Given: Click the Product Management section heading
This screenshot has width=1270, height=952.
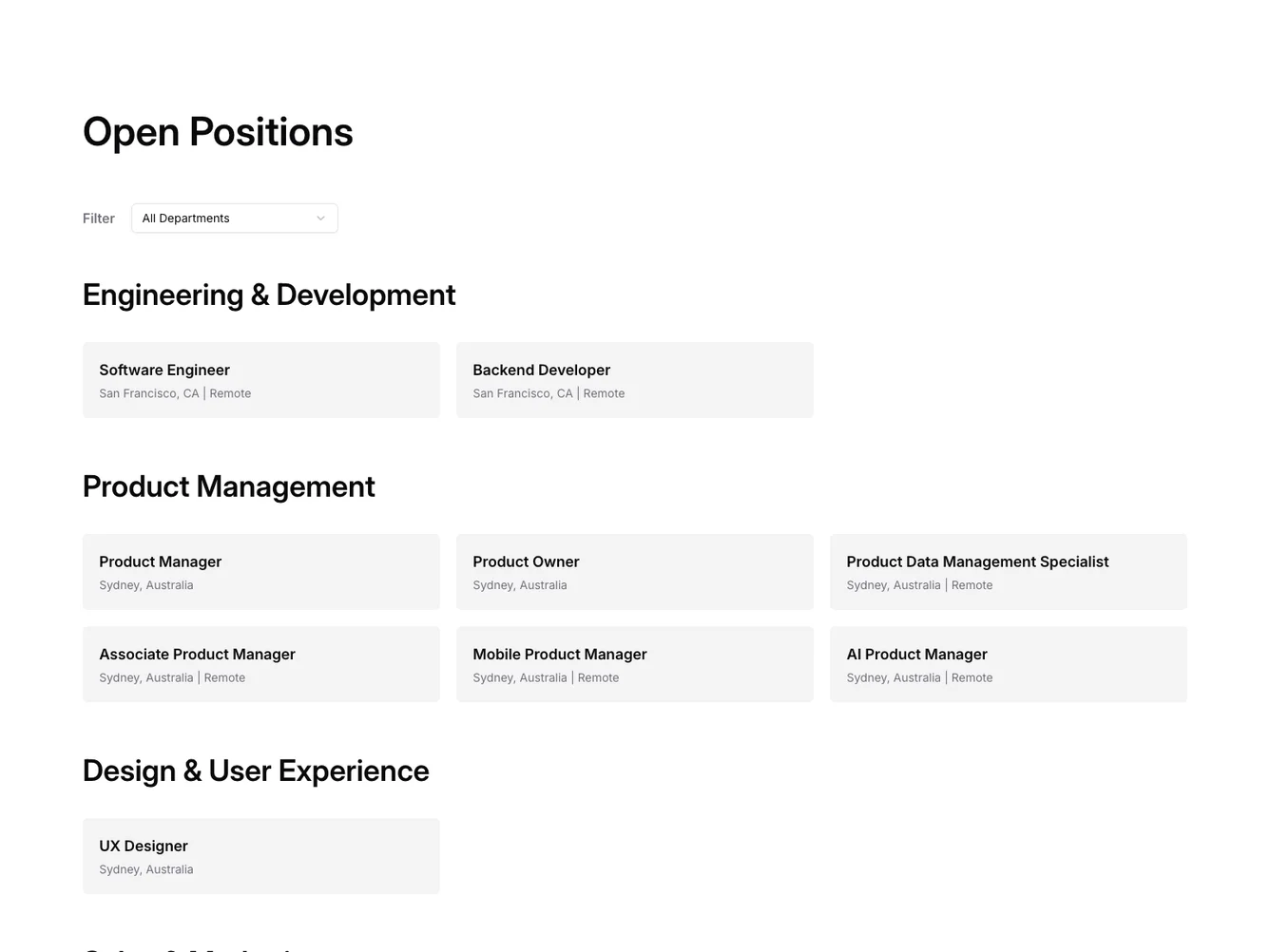Looking at the screenshot, I should [x=228, y=486].
